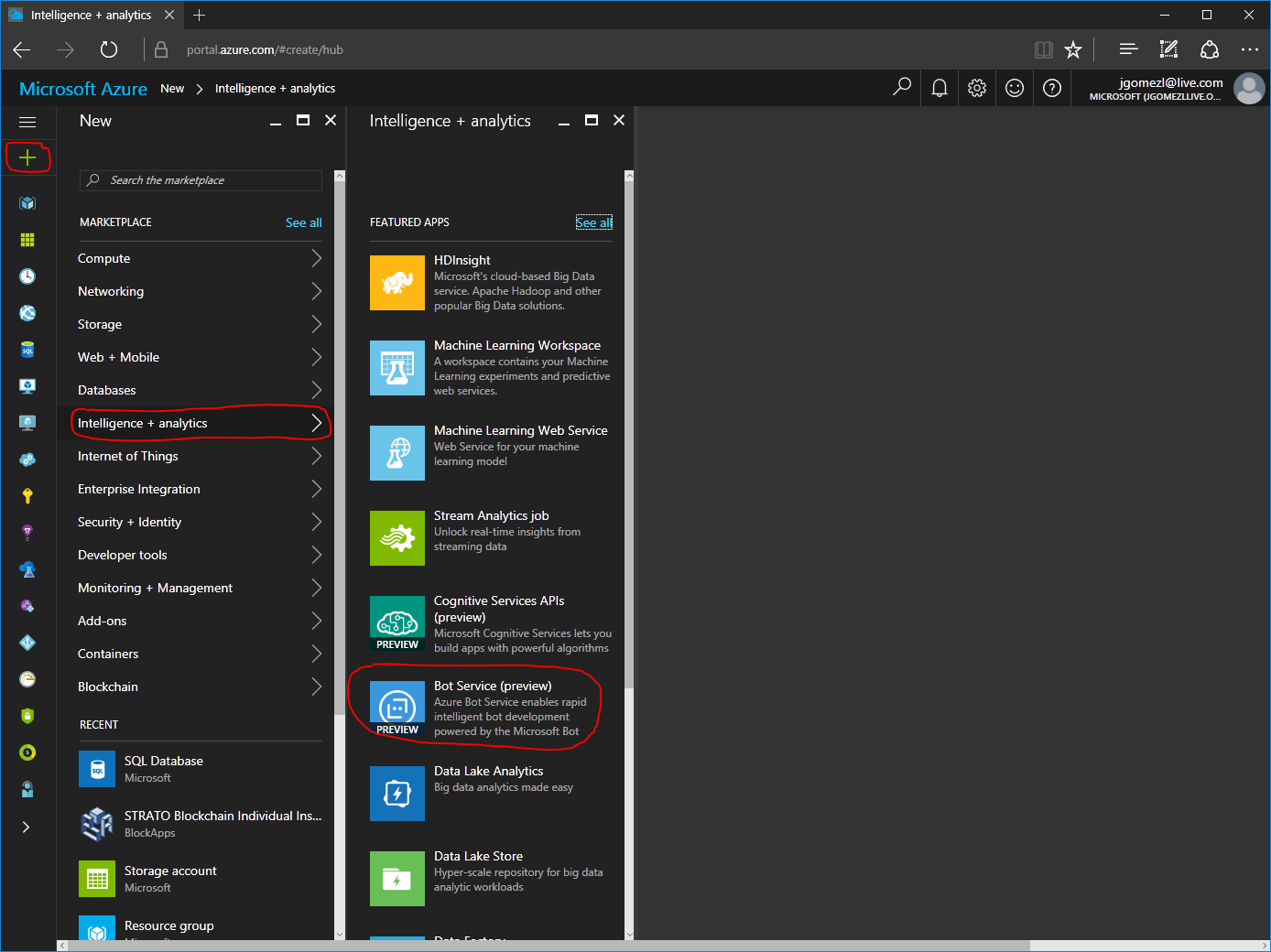The width and height of the screenshot is (1271, 952).
Task: Click Microsoft Azure home logo link
Action: pos(83,89)
